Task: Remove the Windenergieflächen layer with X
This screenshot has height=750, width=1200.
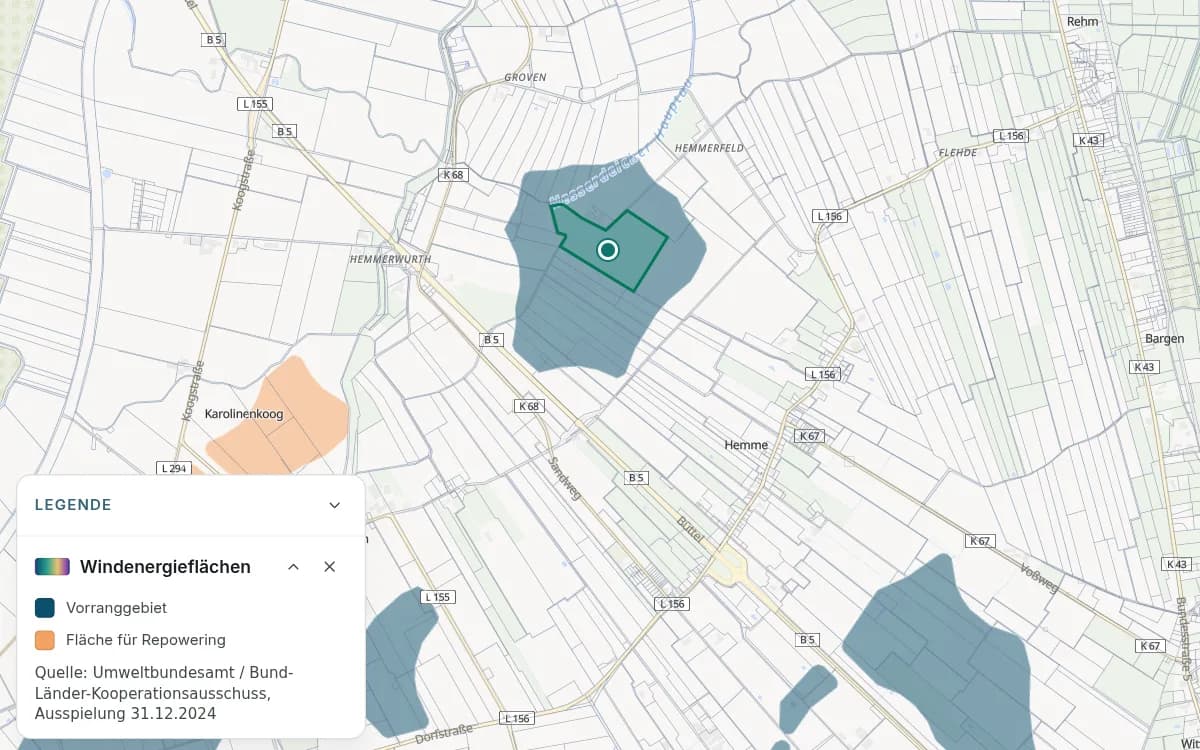Action: tap(330, 567)
